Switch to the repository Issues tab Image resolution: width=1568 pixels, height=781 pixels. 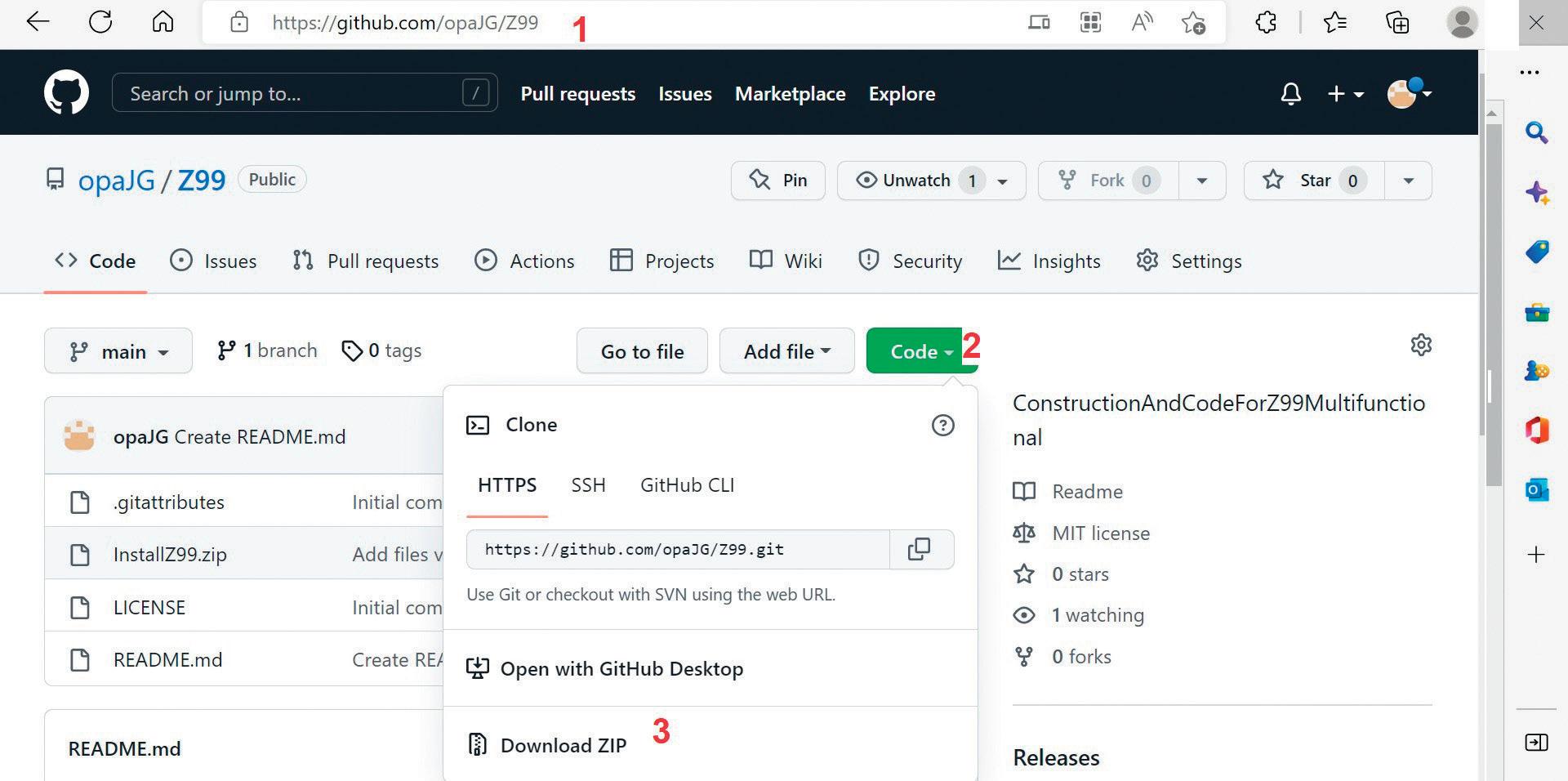213,261
